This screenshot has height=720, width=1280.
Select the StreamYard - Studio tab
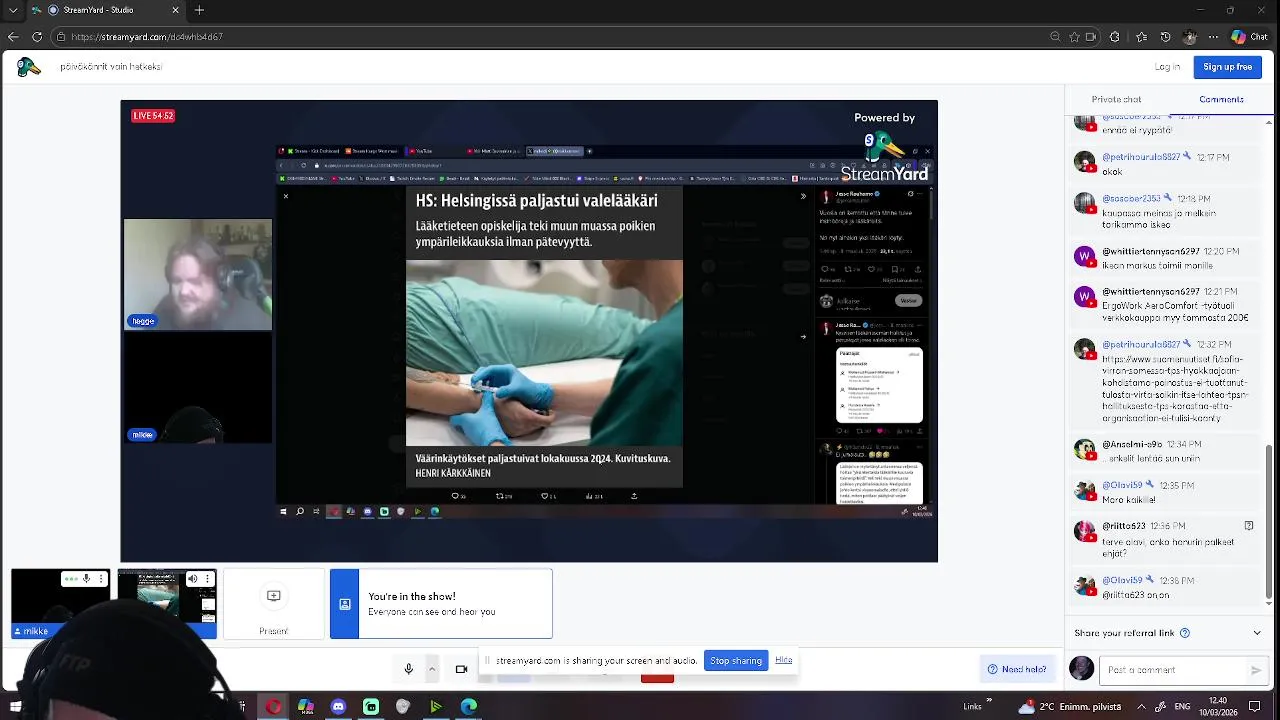point(106,10)
